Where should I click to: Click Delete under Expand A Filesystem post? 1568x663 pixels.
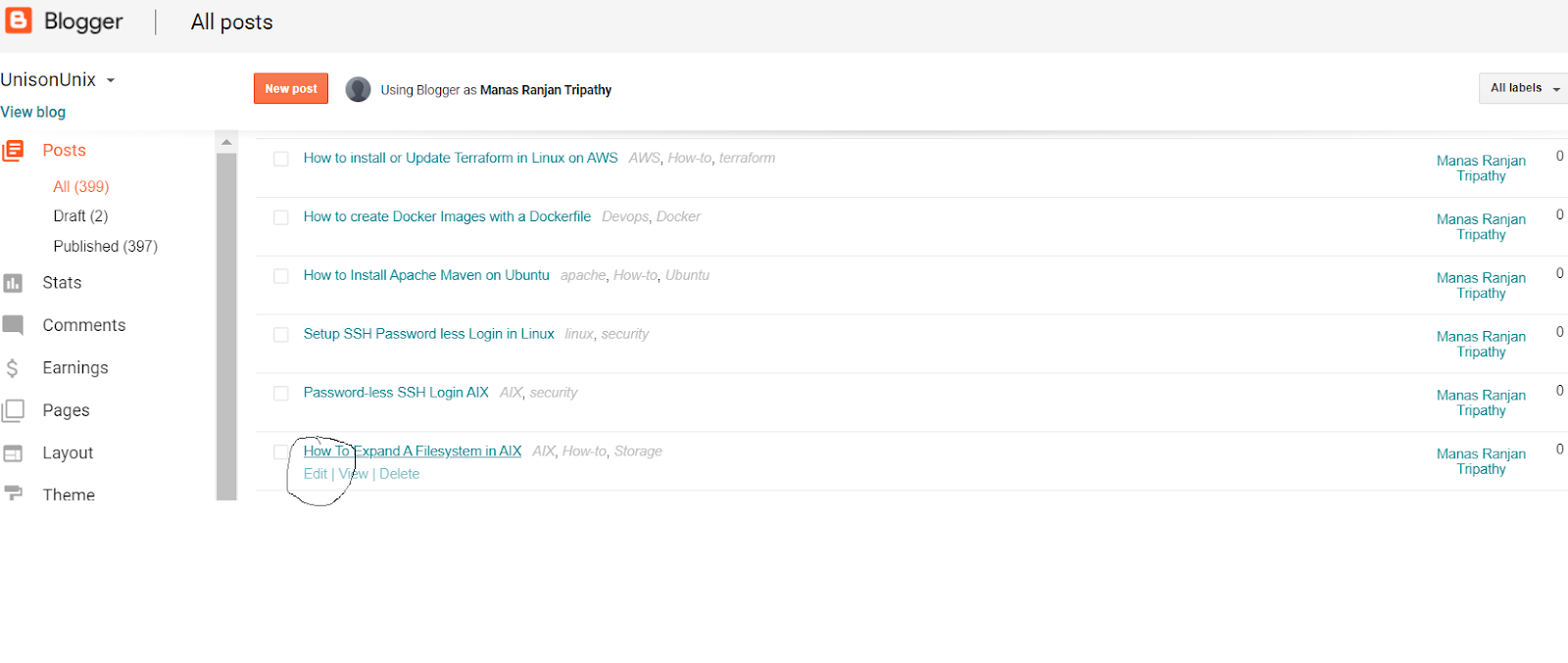[x=400, y=474]
